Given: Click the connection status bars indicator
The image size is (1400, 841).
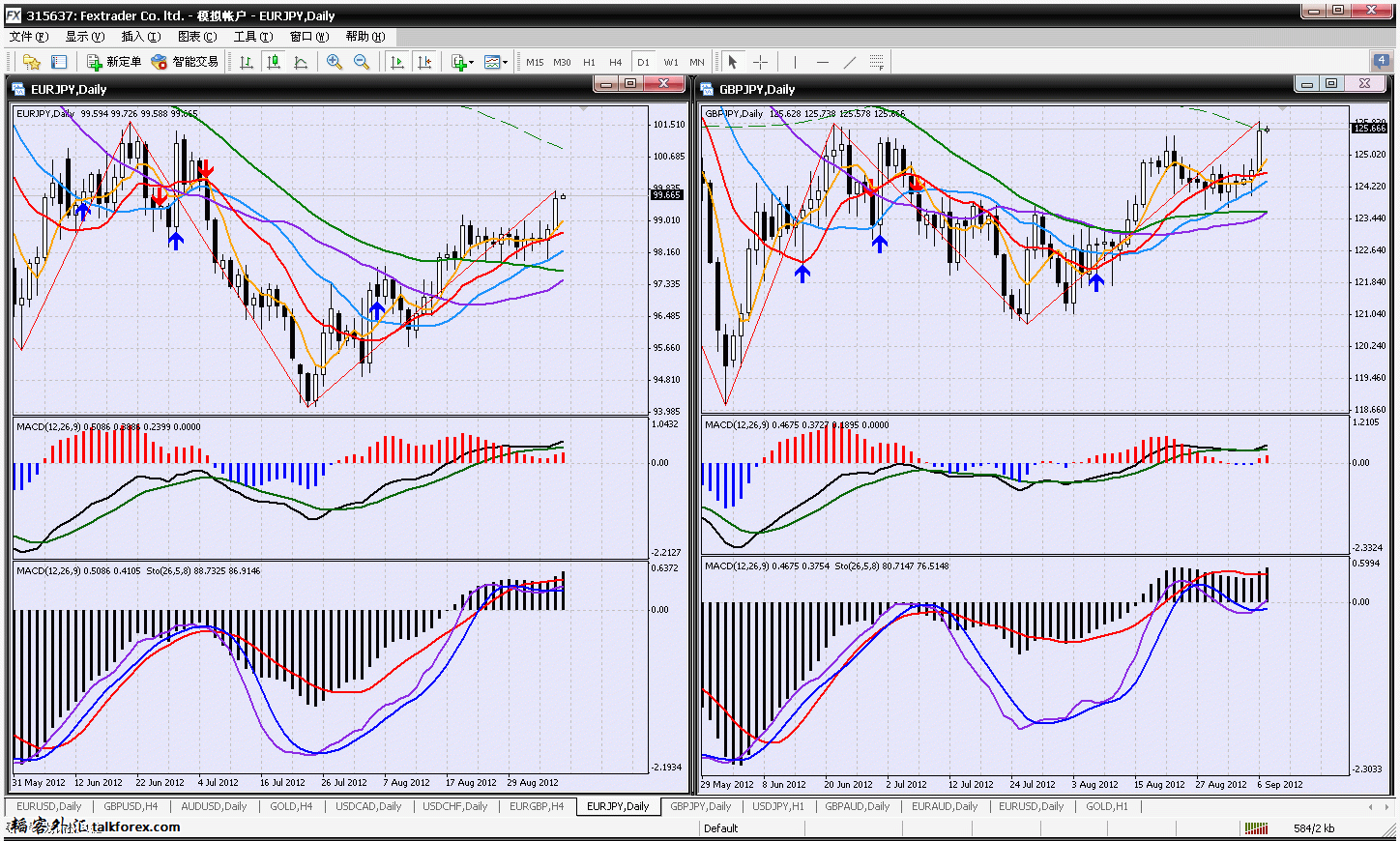Looking at the screenshot, I should click(x=1256, y=828).
